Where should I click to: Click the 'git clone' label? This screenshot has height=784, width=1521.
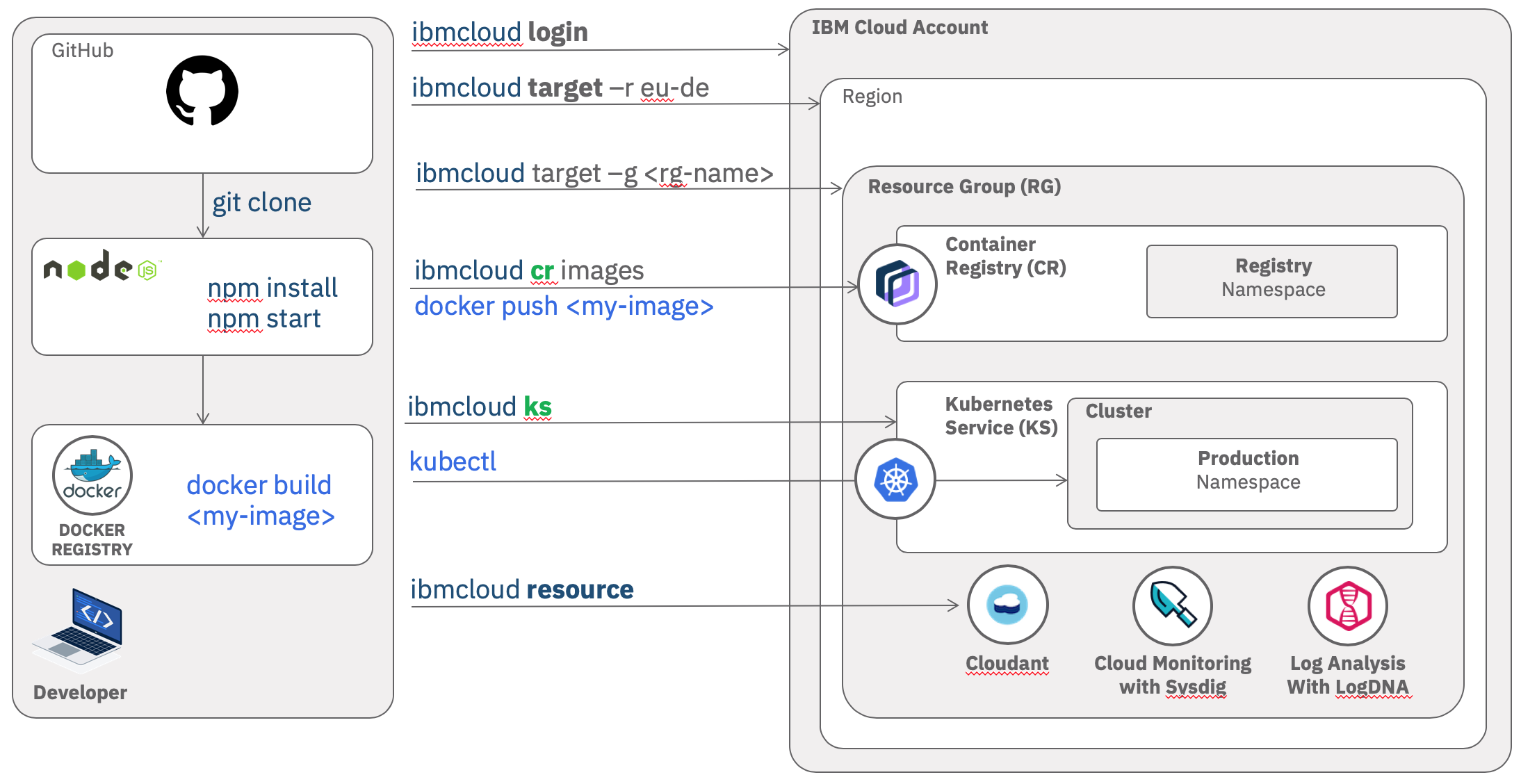[x=262, y=202]
